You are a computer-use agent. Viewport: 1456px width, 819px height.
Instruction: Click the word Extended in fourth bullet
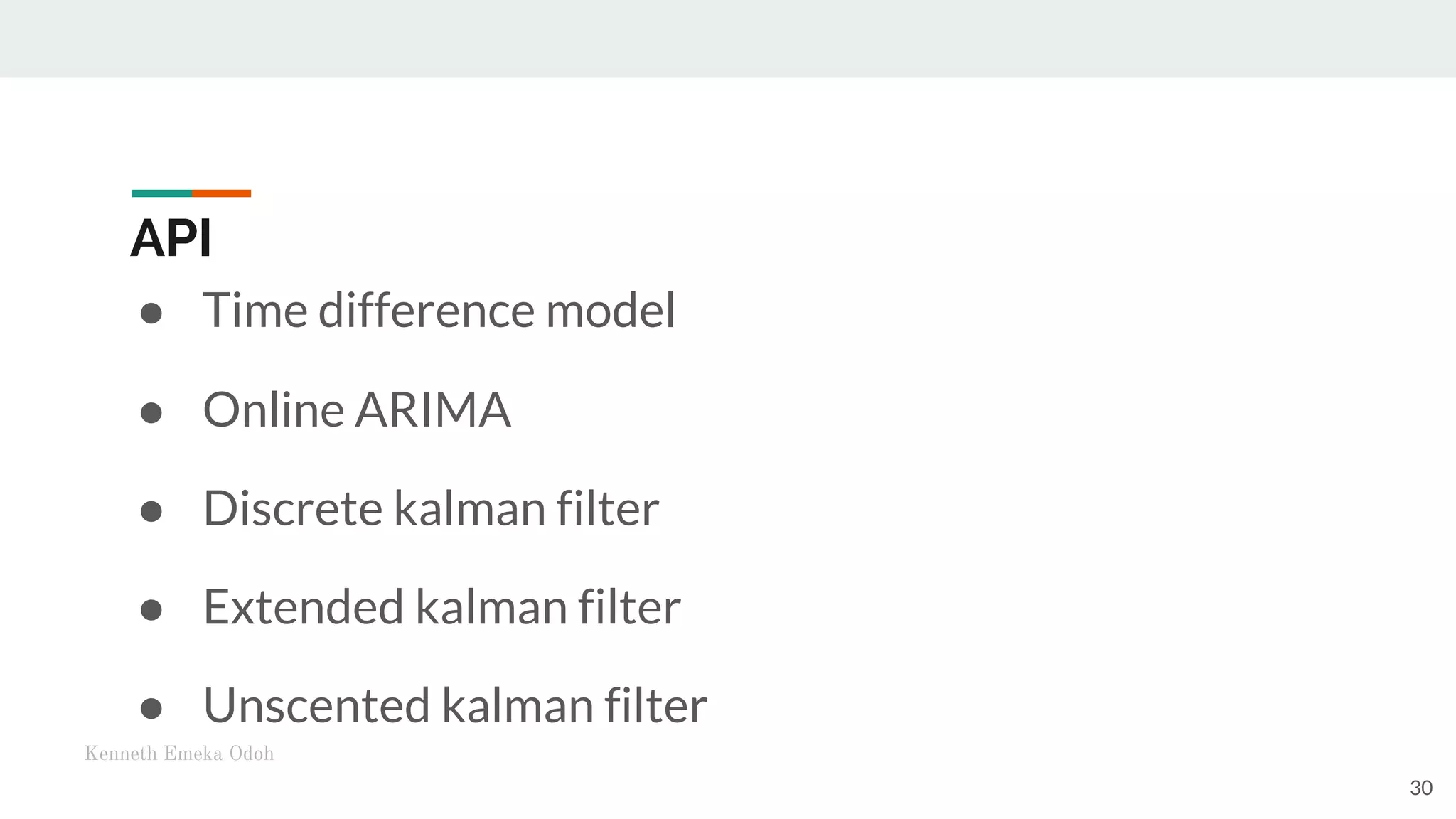[x=304, y=607]
